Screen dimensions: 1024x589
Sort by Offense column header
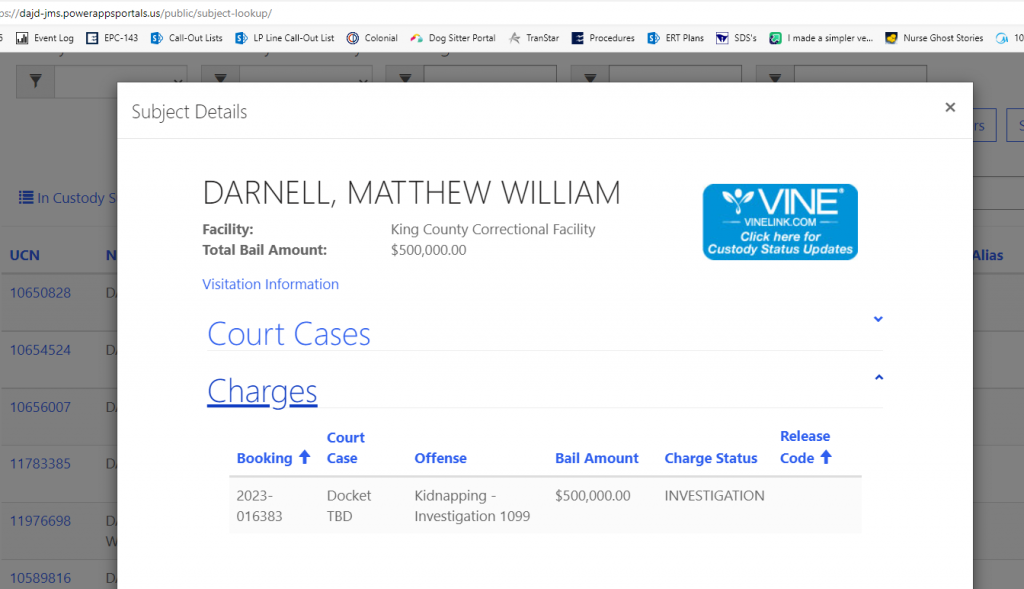(440, 458)
